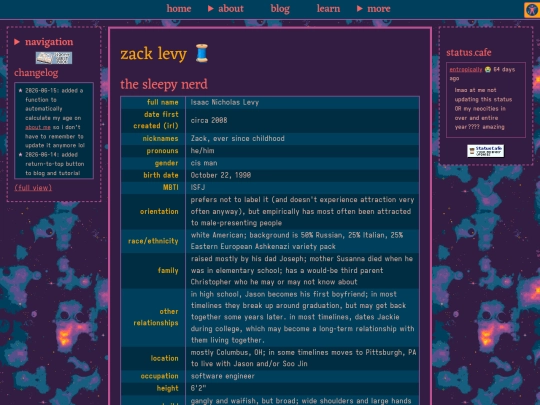The image size is (540, 405).
Task: Follow the 'about me' changelog link
Action: tap(38, 127)
